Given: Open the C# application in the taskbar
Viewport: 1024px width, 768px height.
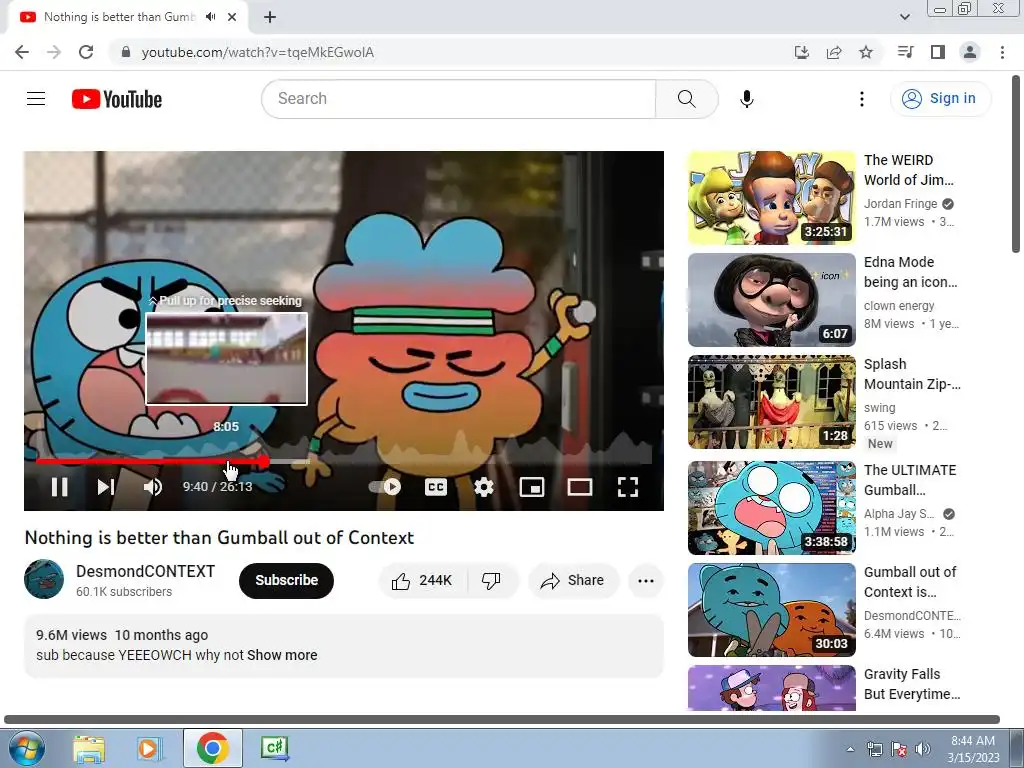Looking at the screenshot, I should tap(274, 748).
